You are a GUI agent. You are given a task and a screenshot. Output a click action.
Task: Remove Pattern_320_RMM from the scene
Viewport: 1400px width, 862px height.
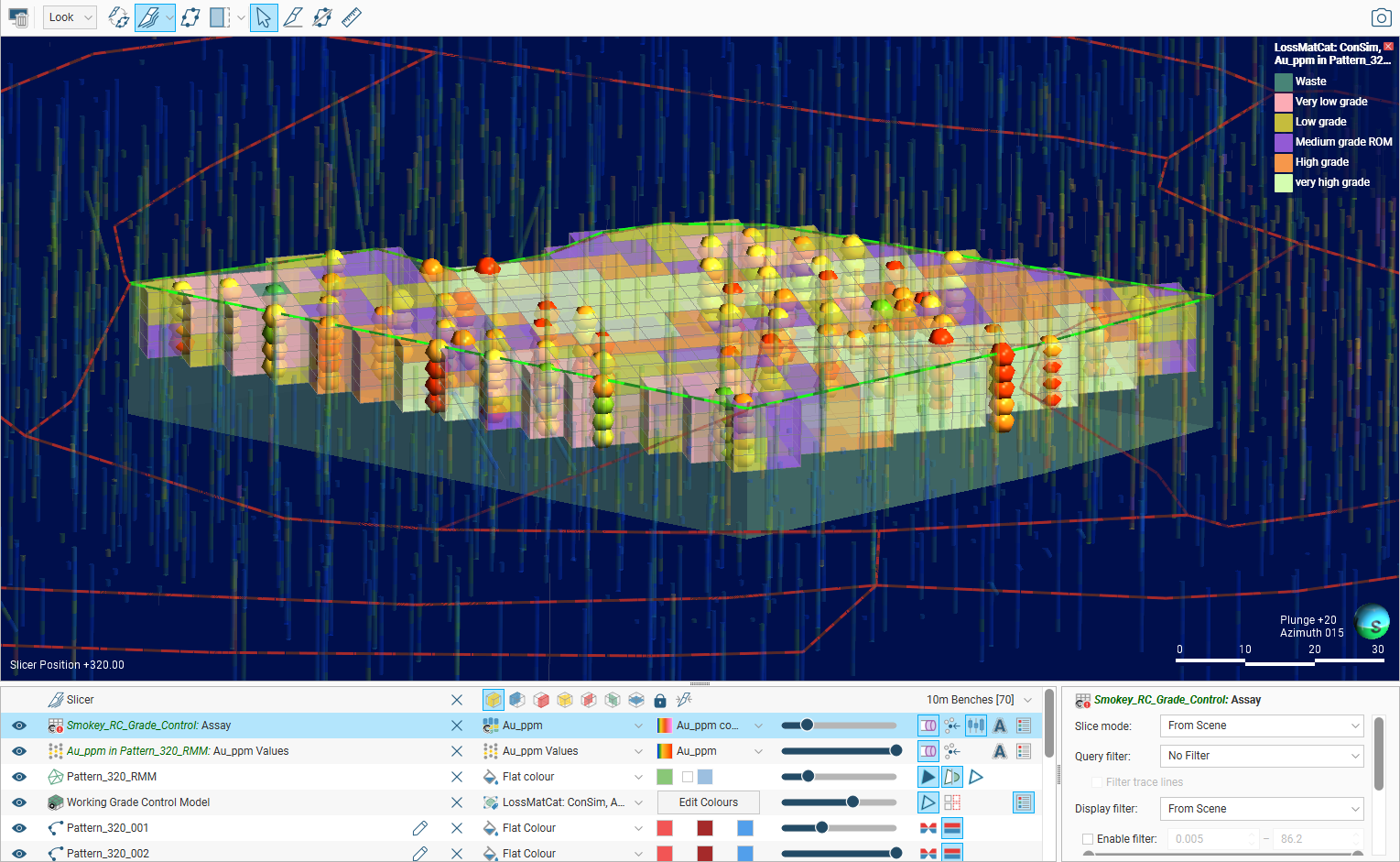(457, 777)
